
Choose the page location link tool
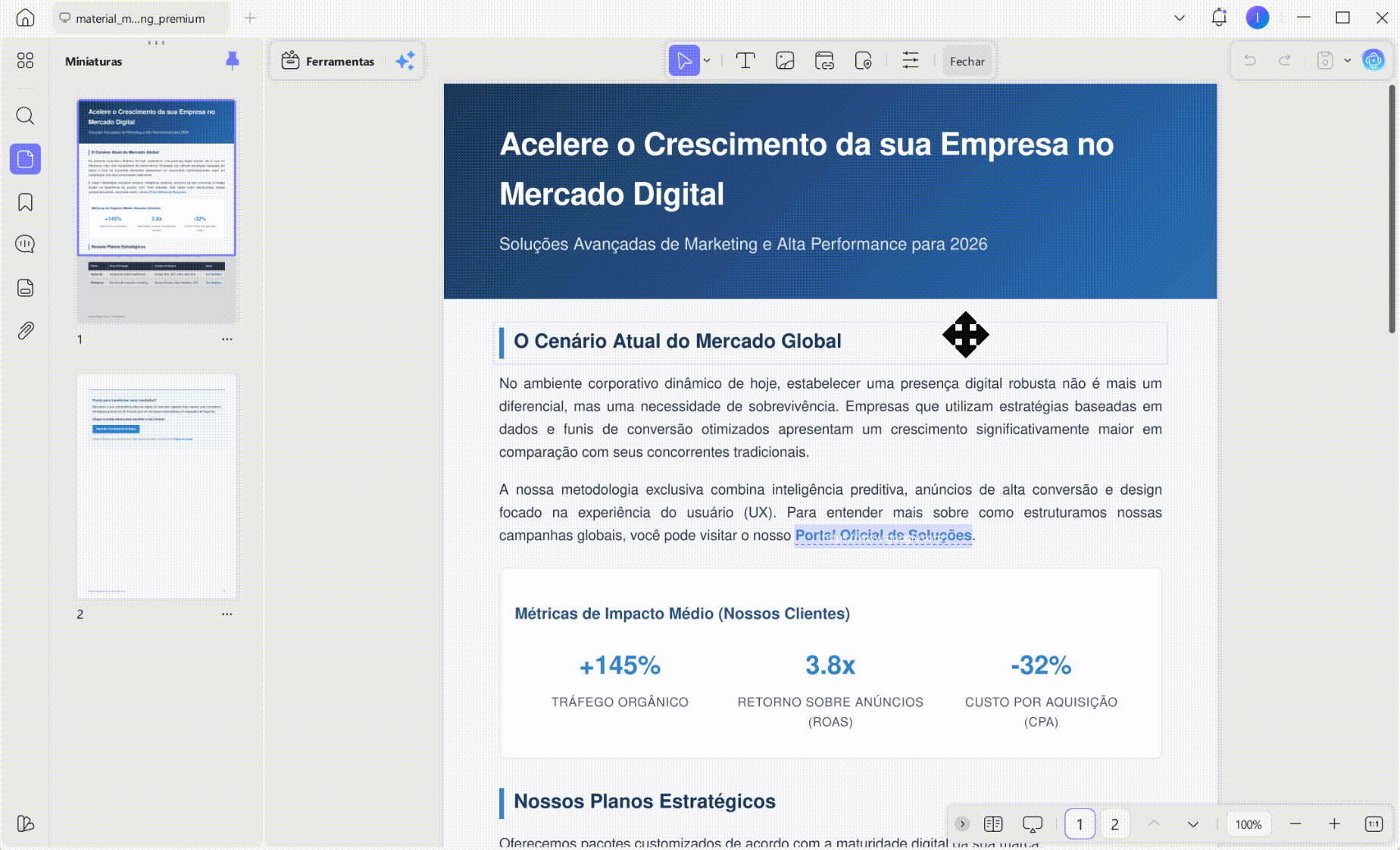click(x=863, y=61)
